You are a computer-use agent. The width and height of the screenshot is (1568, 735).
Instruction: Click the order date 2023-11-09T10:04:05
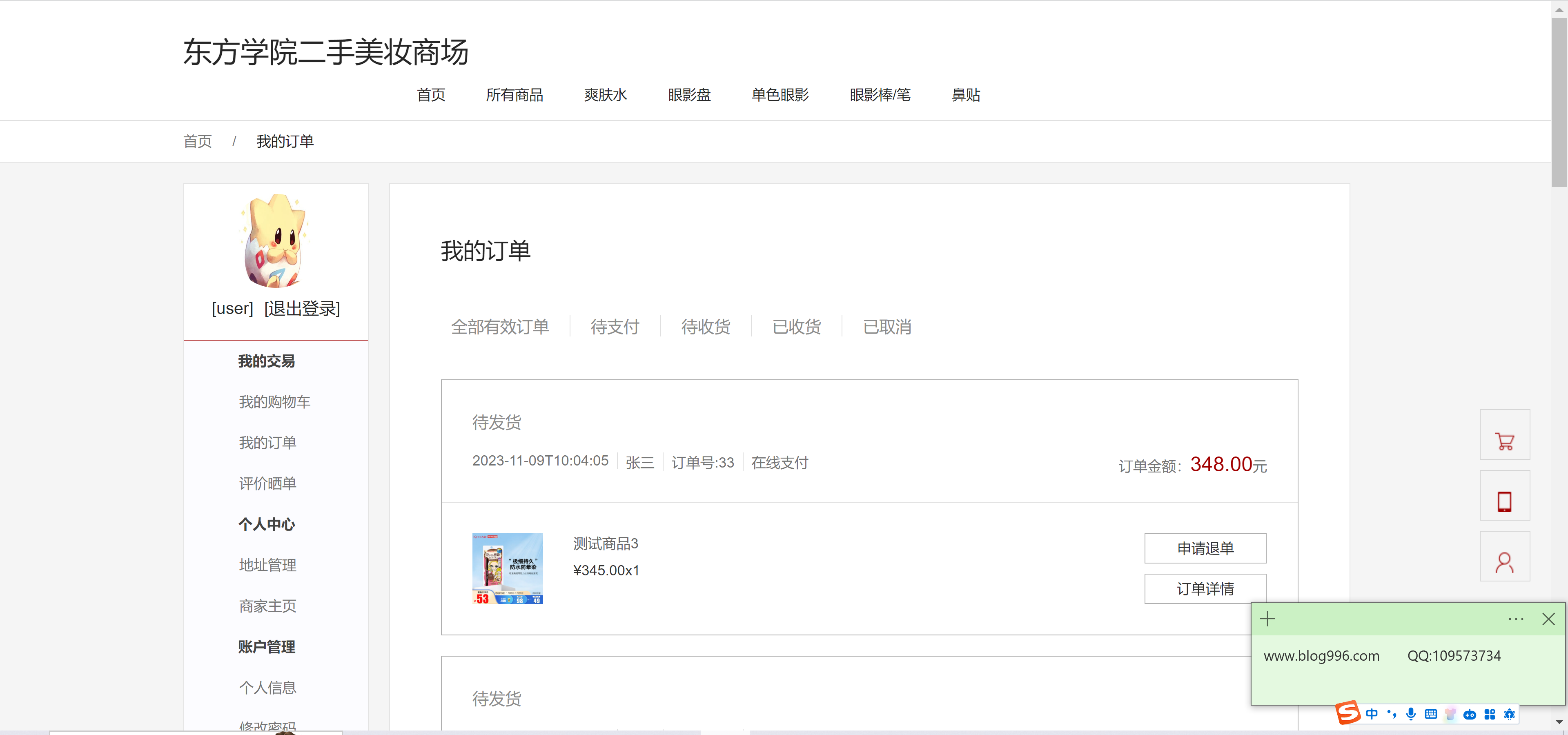pos(540,461)
